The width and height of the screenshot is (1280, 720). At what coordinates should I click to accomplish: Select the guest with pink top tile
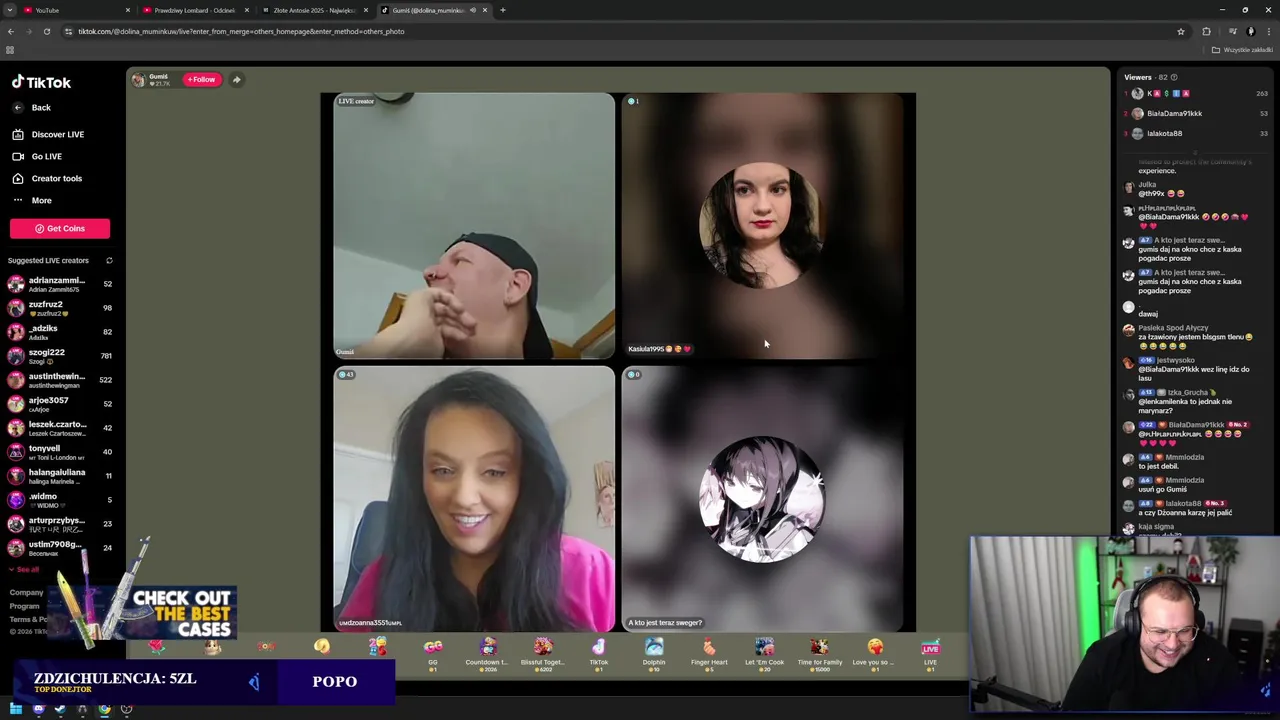coord(474,498)
